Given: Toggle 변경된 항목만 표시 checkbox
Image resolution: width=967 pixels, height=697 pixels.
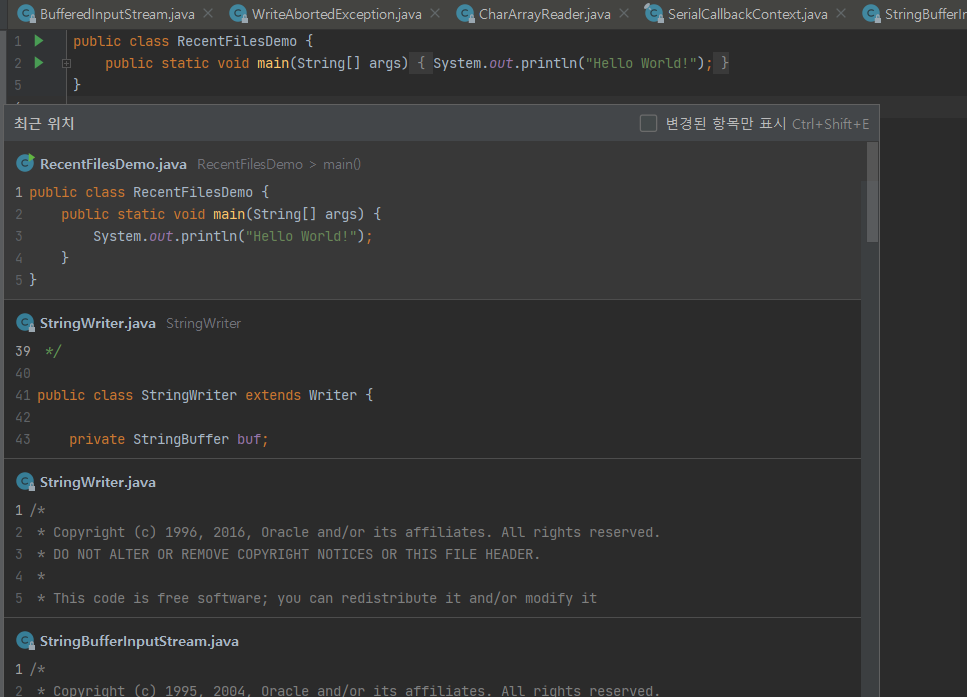Looking at the screenshot, I should [648, 123].
